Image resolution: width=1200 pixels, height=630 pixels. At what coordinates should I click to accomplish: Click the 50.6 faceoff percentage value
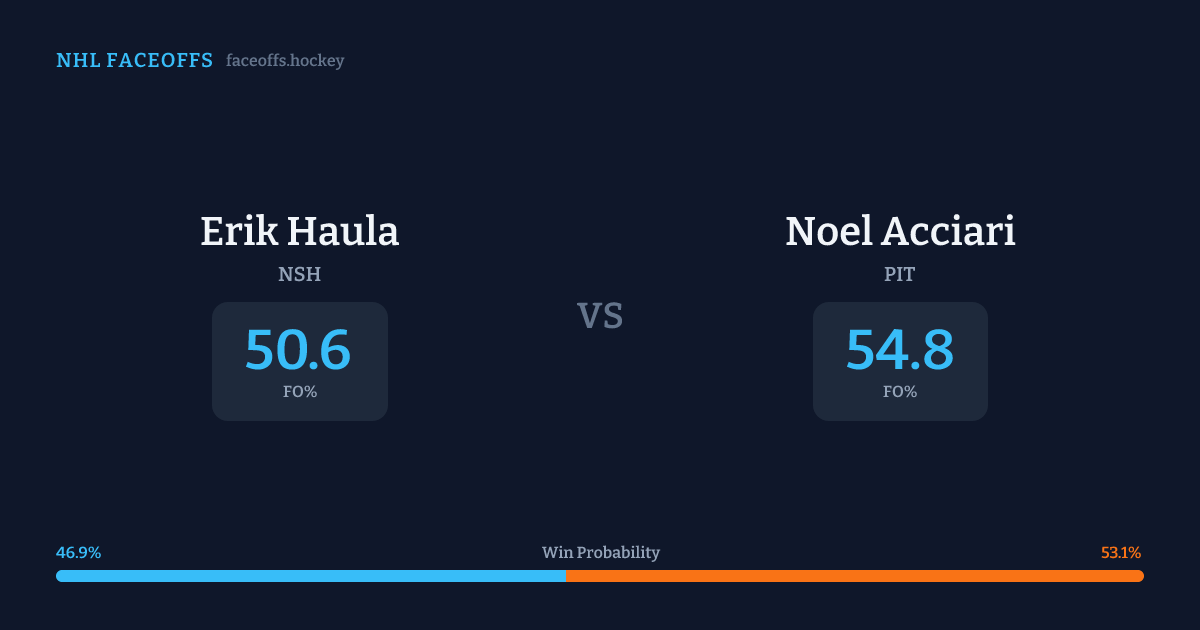click(298, 350)
